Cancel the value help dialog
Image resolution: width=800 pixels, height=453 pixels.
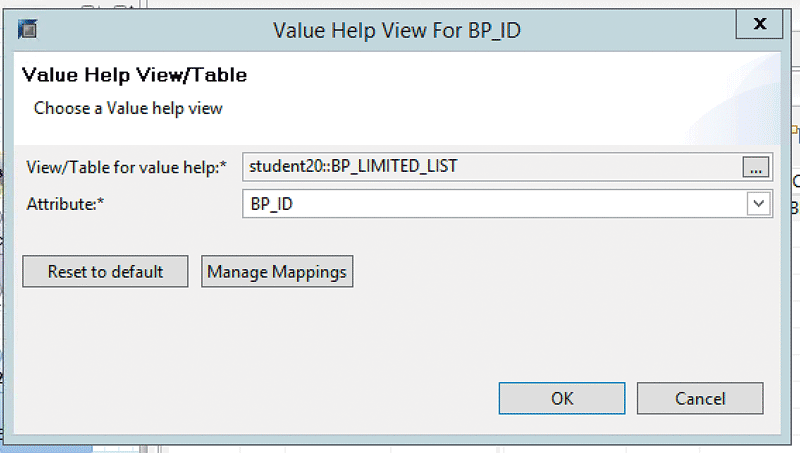pos(700,398)
